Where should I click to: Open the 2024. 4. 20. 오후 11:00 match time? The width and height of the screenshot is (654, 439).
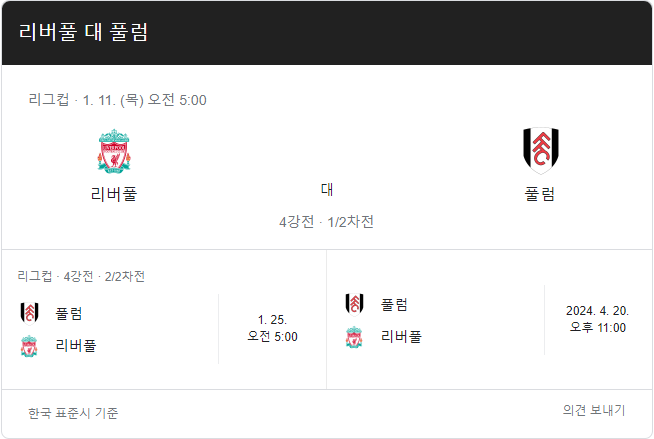pyautogui.click(x=598, y=319)
